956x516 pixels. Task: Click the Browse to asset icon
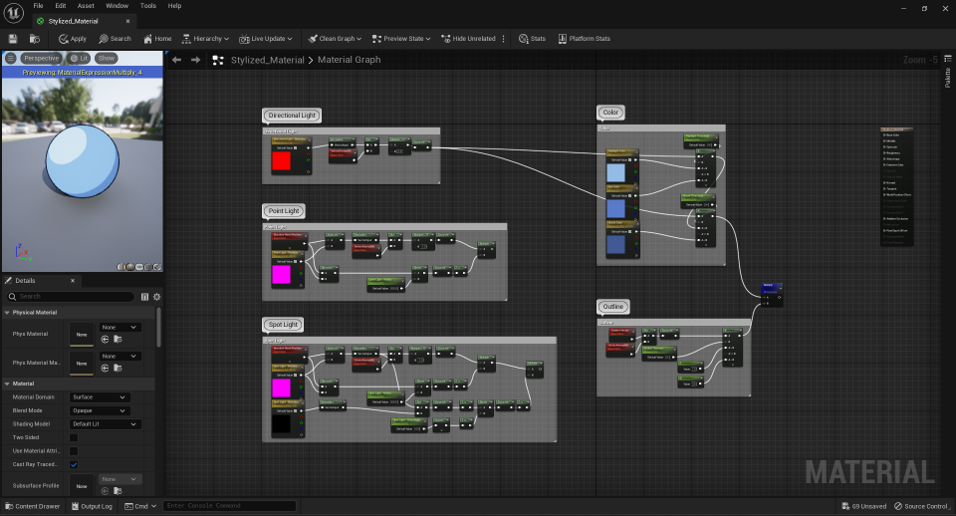click(x=35, y=39)
